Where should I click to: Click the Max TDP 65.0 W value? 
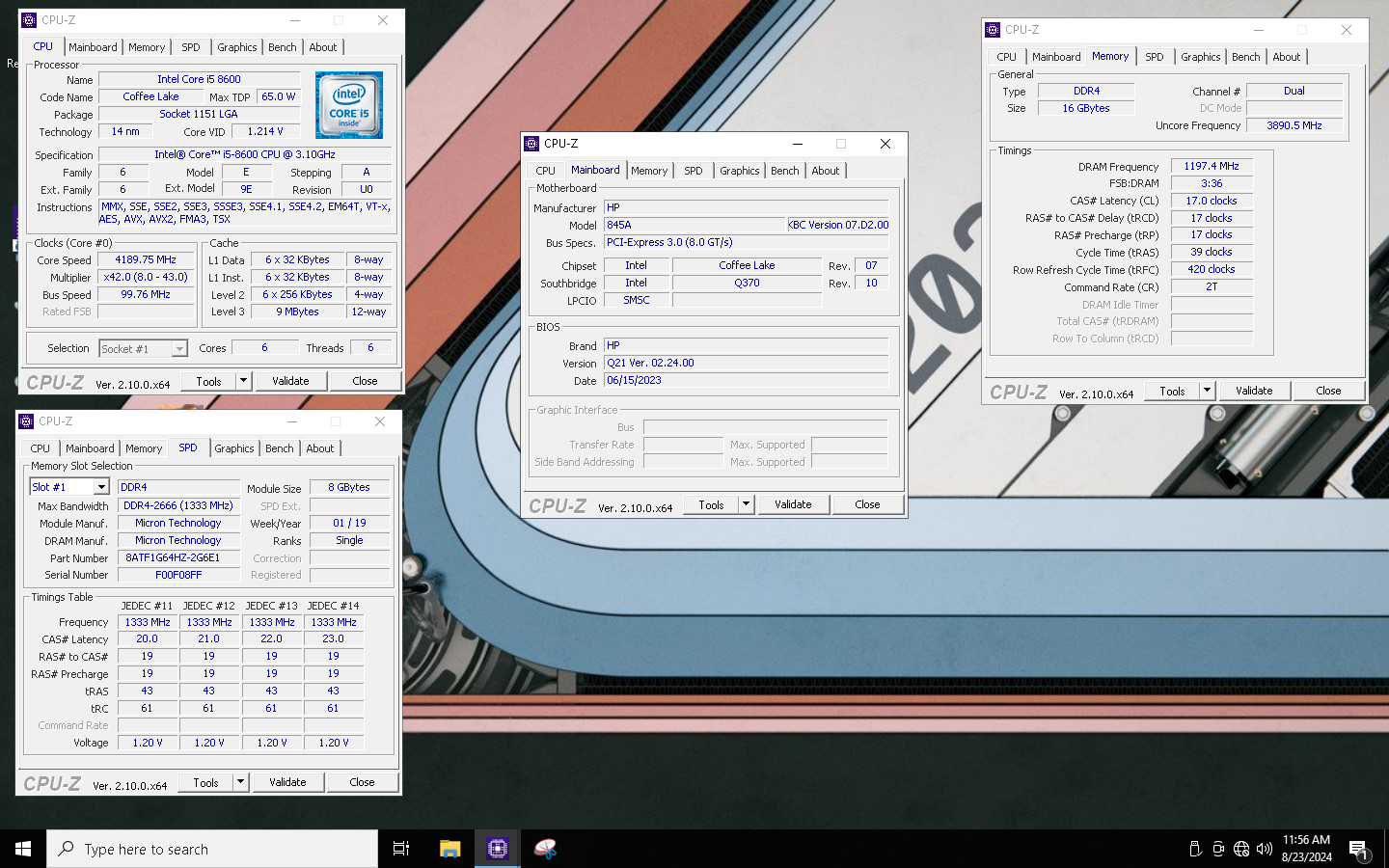[279, 96]
